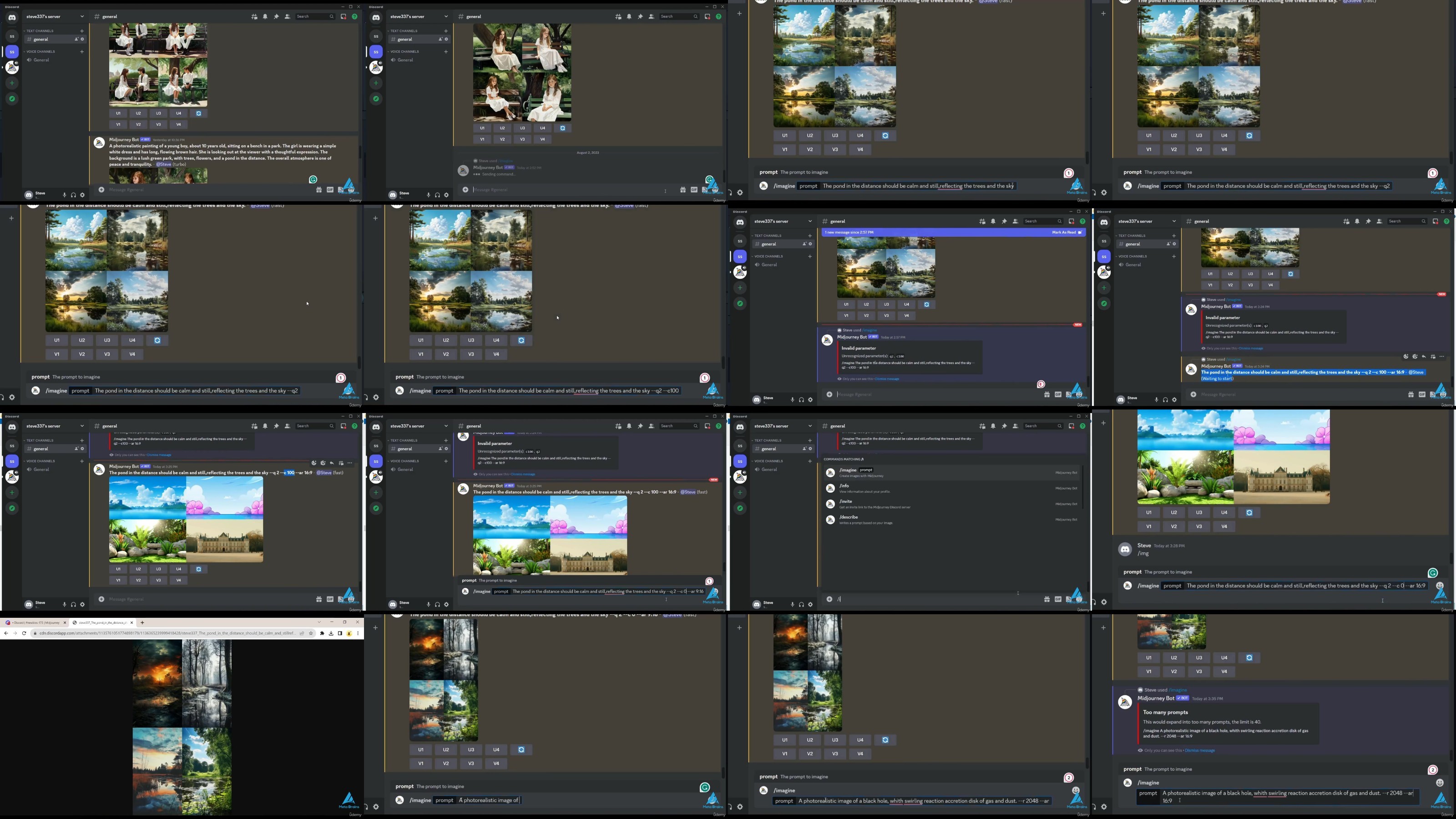Toggle notification bell in 'Waiting to start' window

coord(1357,221)
